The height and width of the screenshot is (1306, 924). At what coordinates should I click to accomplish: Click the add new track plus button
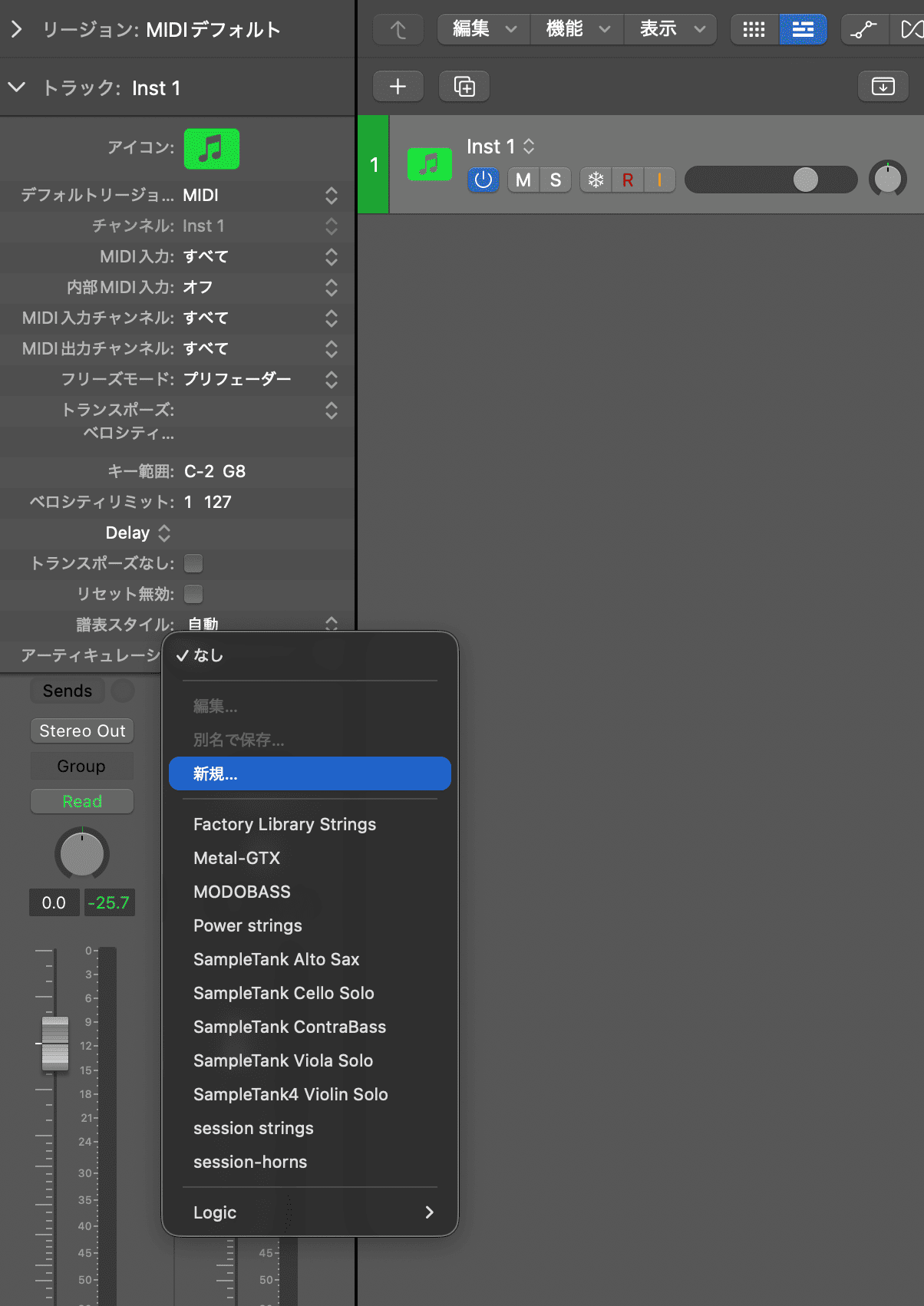398,86
